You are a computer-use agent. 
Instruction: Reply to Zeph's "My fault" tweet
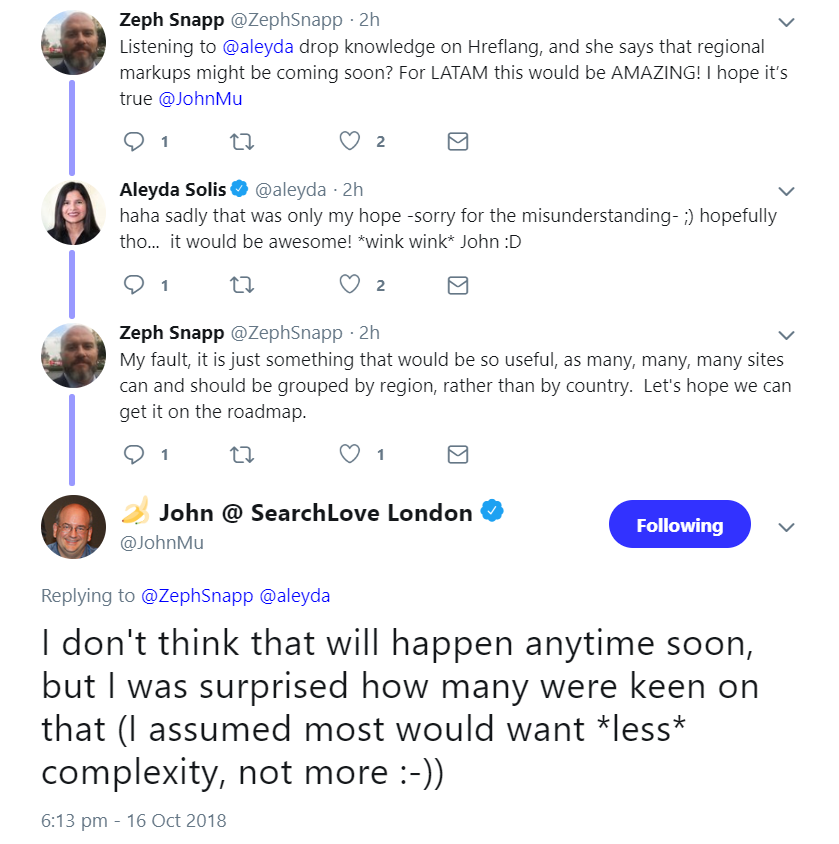(x=134, y=455)
